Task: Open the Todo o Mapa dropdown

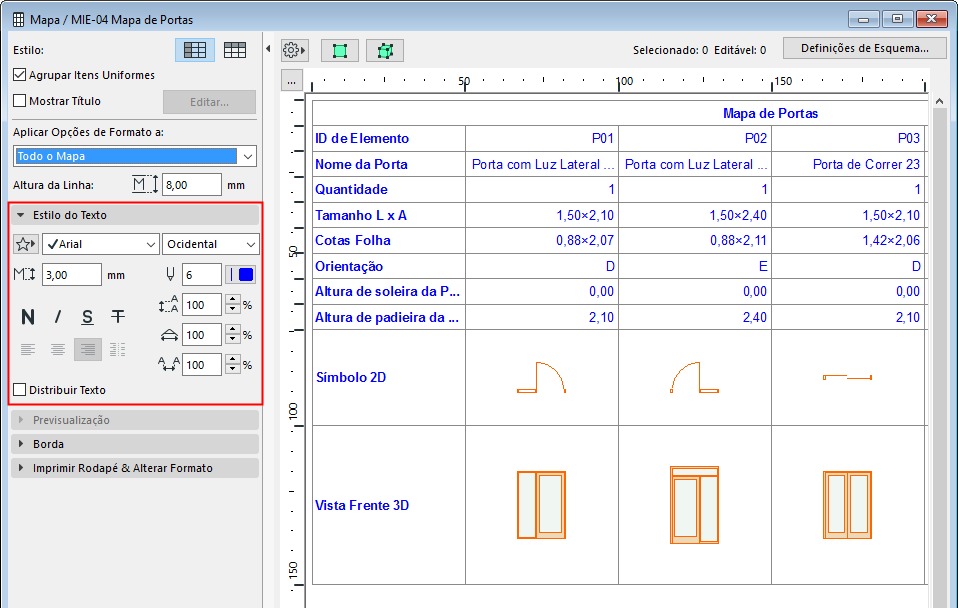Action: click(x=135, y=156)
